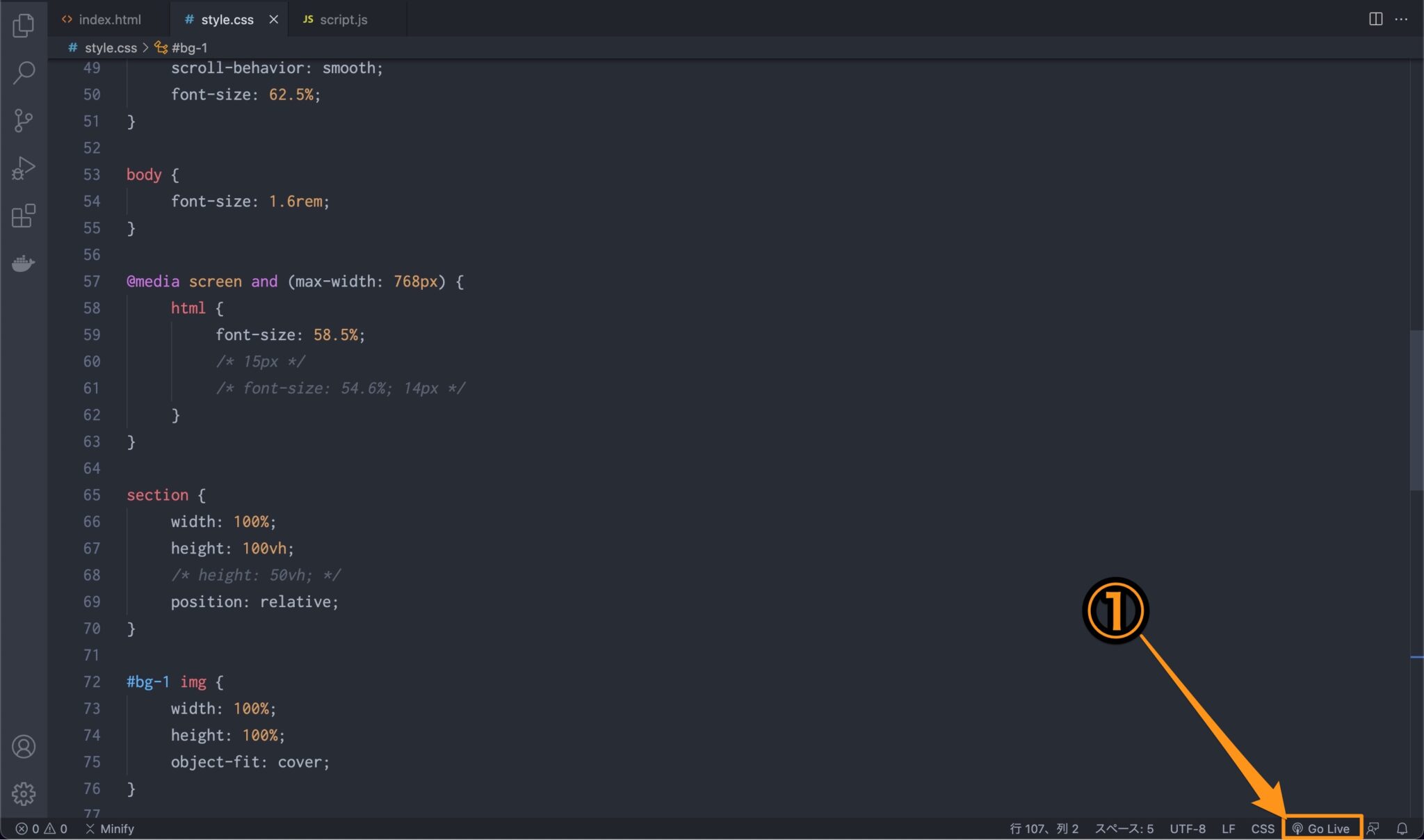Open the Manage settings gear

tap(24, 793)
